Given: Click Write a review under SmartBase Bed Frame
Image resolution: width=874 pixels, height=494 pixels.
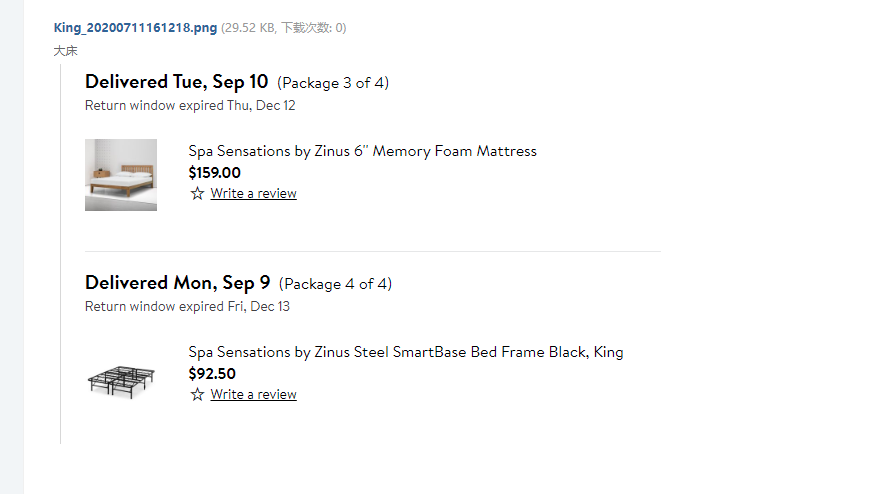Looking at the screenshot, I should click(x=253, y=394).
